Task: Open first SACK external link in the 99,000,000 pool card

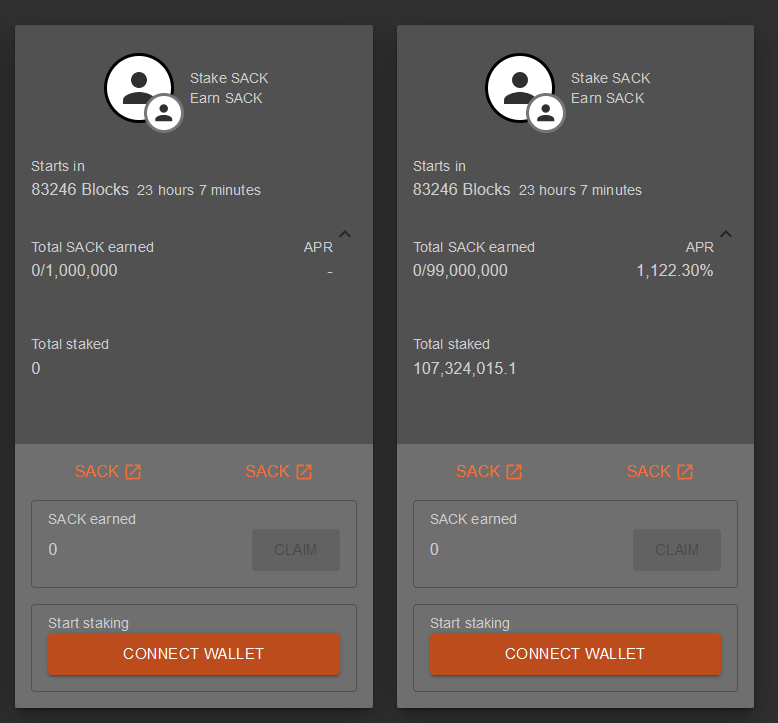Action: tap(489, 471)
